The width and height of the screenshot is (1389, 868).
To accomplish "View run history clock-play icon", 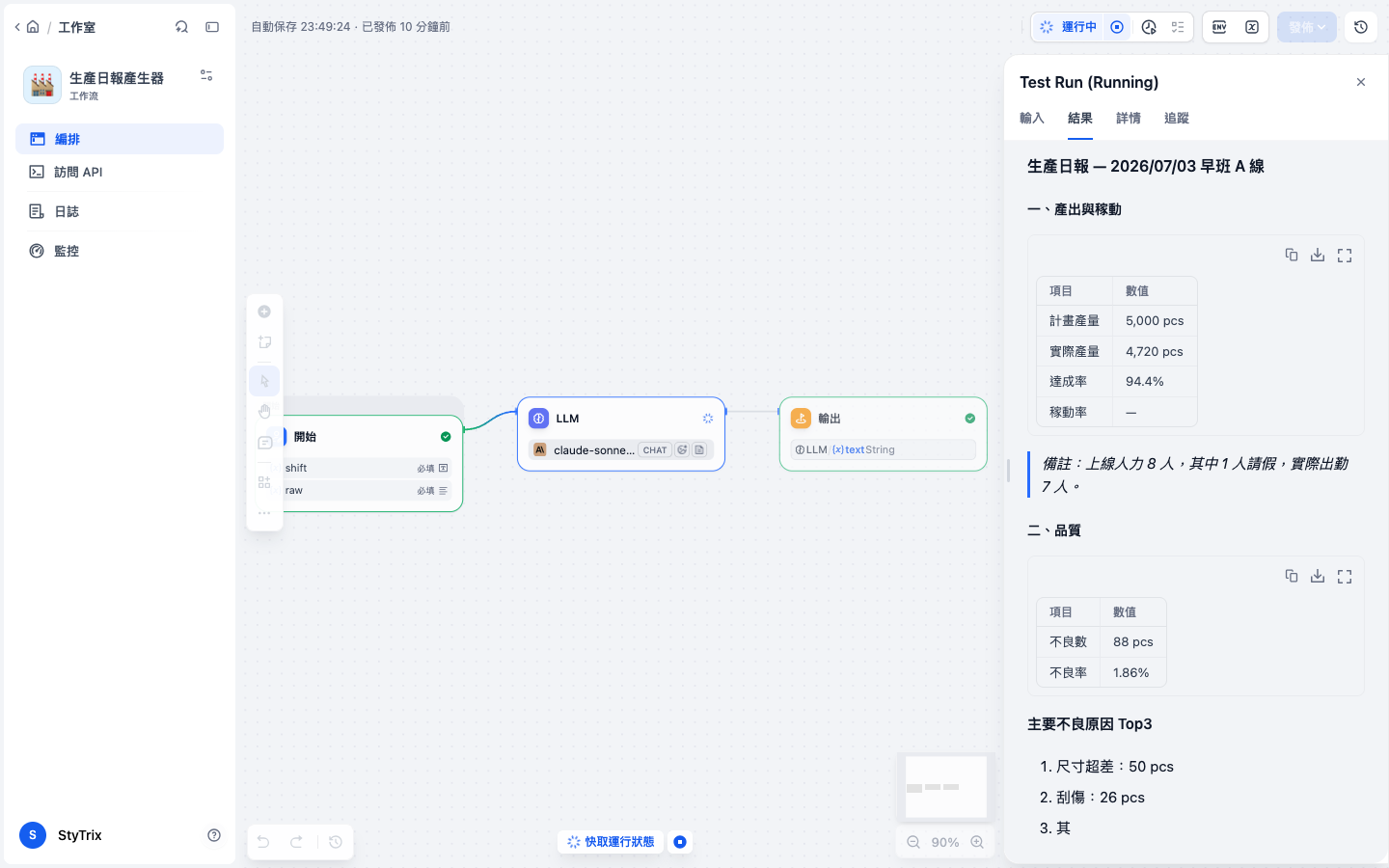I will (x=1149, y=27).
